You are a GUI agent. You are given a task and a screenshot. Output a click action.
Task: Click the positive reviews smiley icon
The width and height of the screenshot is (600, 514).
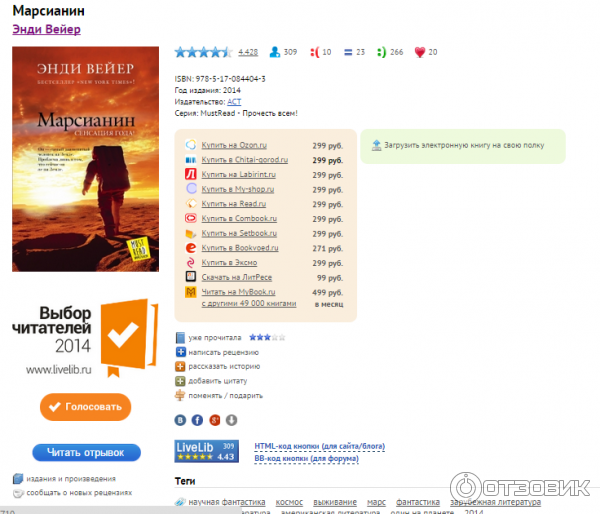point(381,52)
